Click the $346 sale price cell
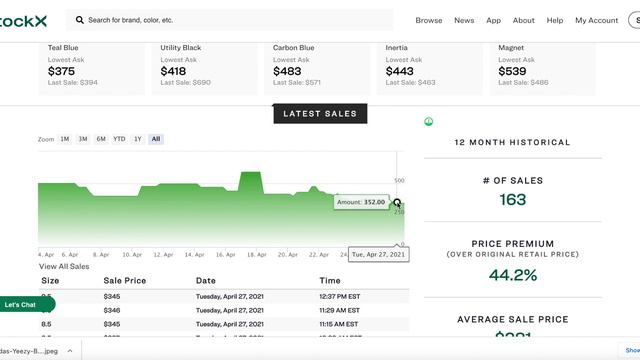The image size is (640, 360). 111,310
